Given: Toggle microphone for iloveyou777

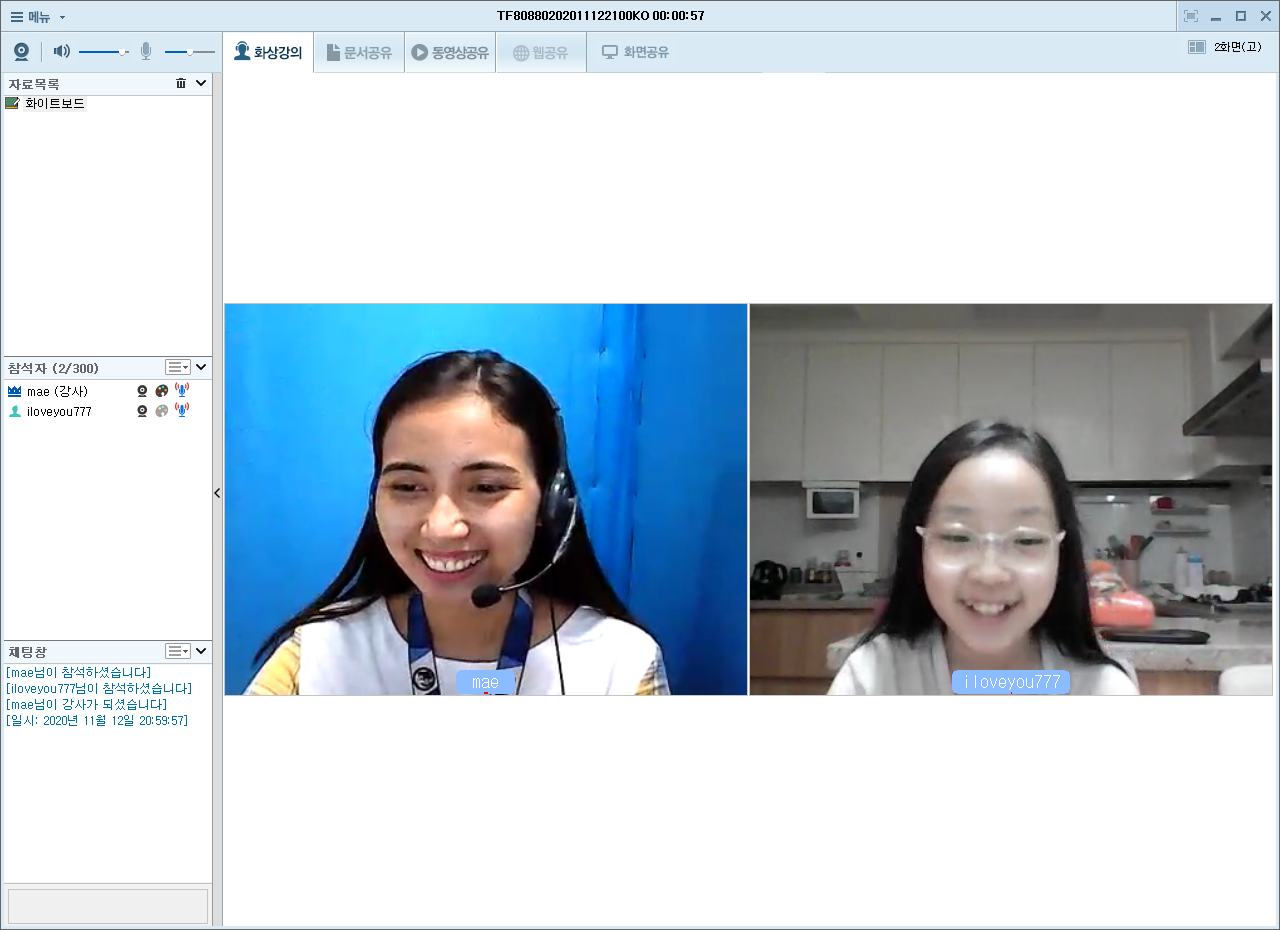Looking at the screenshot, I should (x=182, y=410).
